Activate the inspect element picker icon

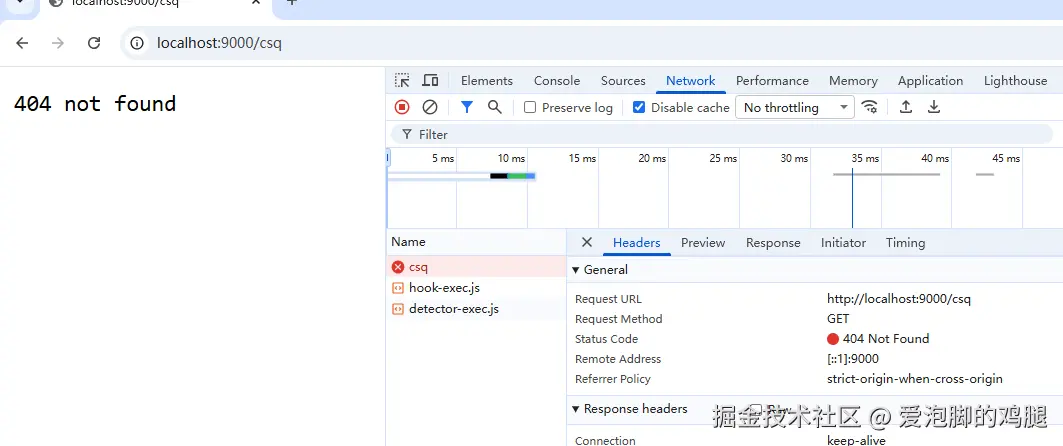point(402,81)
